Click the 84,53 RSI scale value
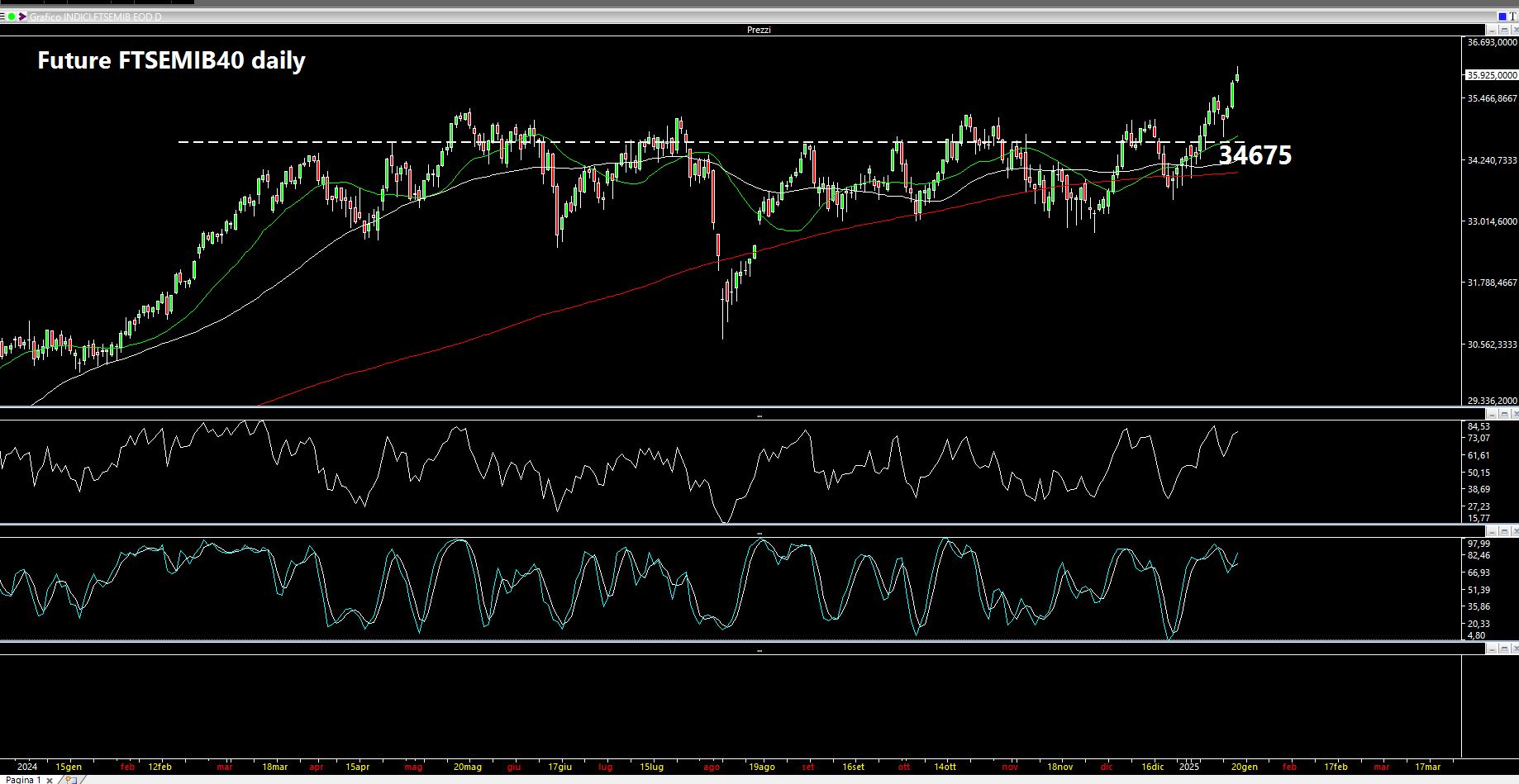 point(1479,426)
